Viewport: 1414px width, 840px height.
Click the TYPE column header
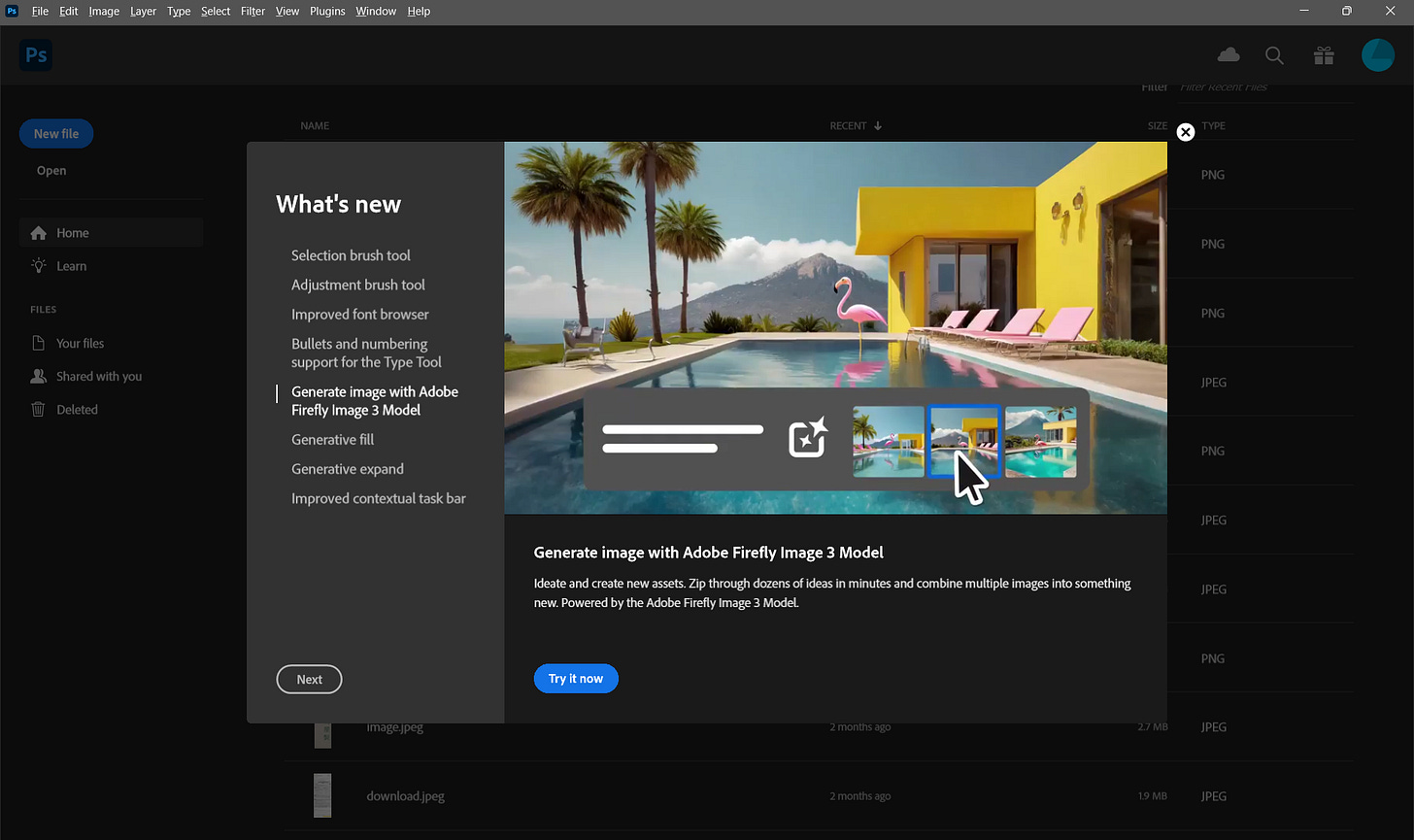coord(1213,126)
